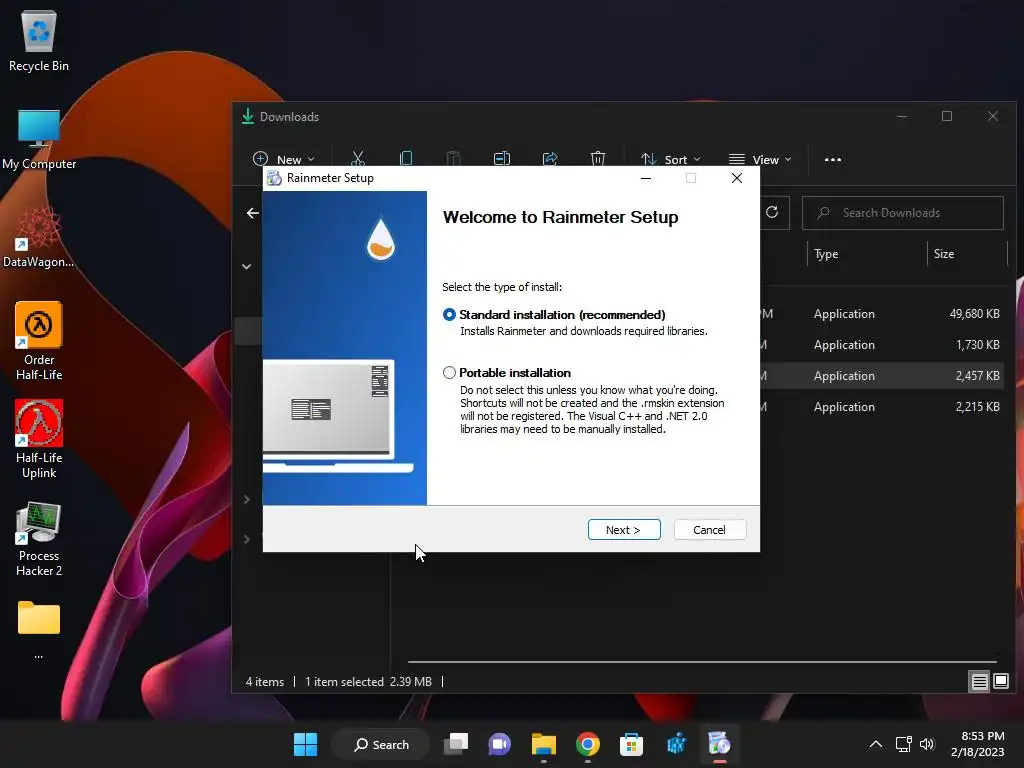Open the clock and date panel

pyautogui.click(x=978, y=744)
